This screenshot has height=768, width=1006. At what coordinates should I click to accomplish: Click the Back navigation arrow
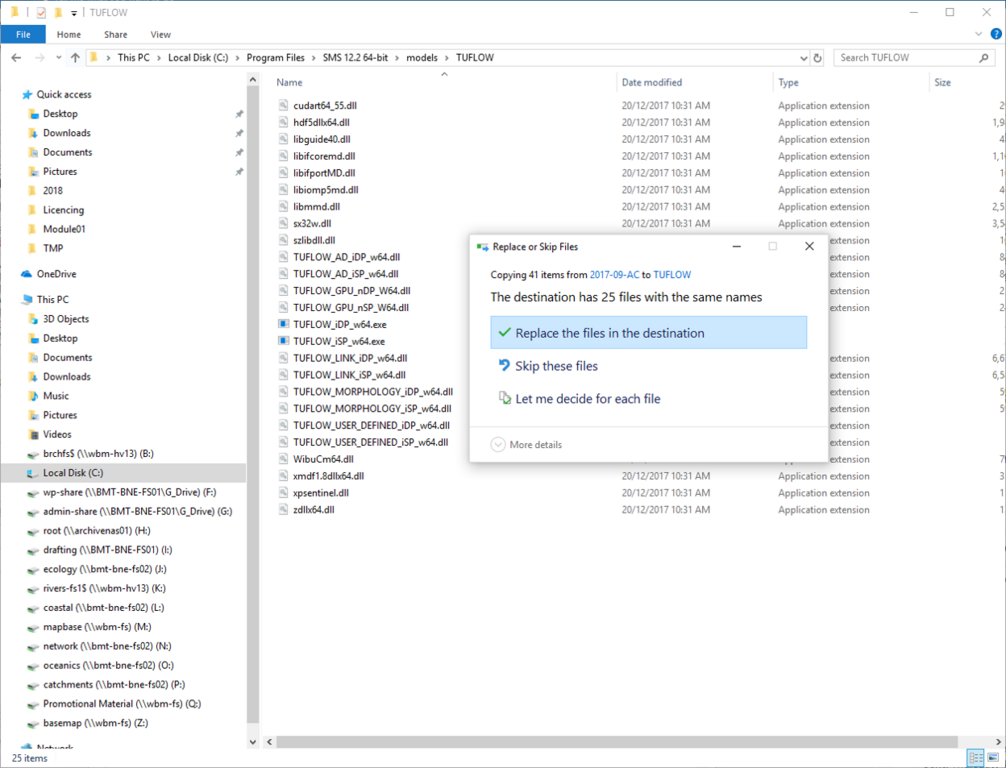(16, 58)
